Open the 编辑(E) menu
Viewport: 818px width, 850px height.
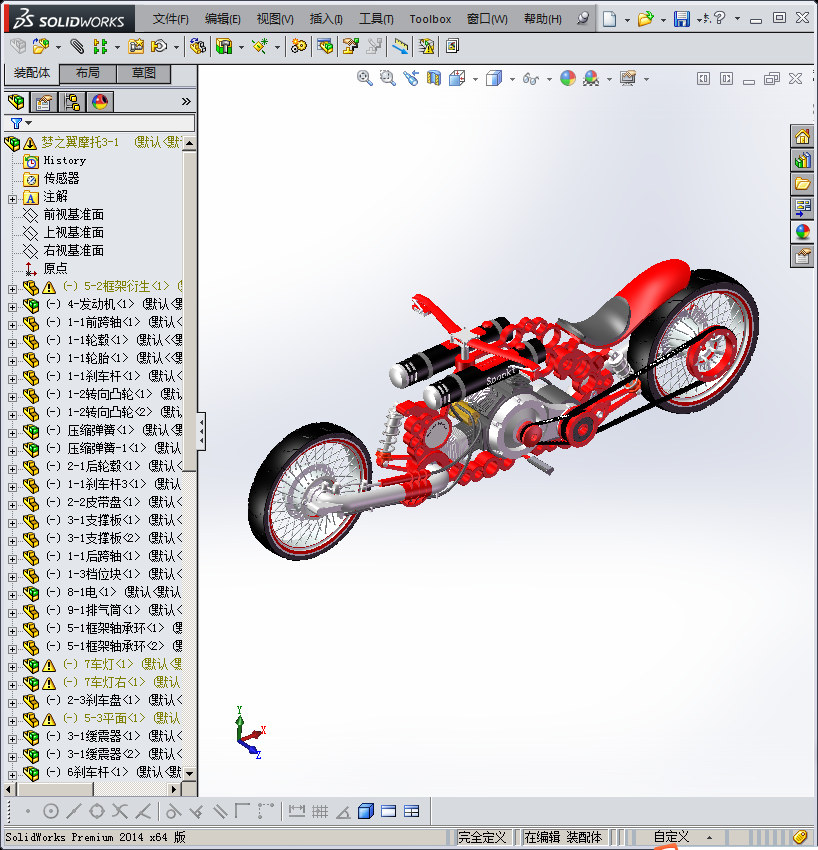[222, 19]
